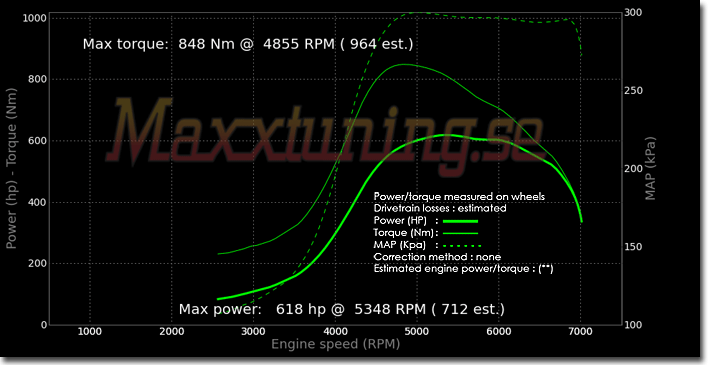This screenshot has width=708, height=365.
Task: Click the 'MAP (kPa)' right axis label
Action: pos(650,168)
